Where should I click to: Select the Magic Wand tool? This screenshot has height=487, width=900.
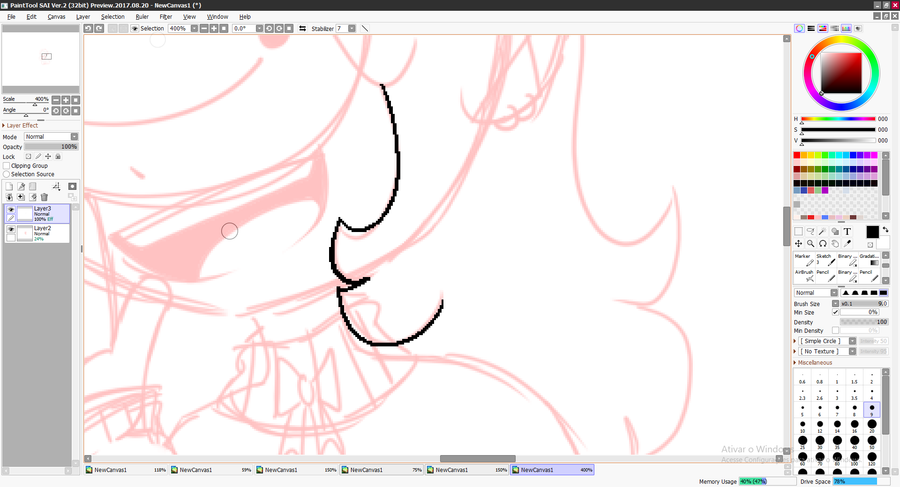tap(823, 231)
